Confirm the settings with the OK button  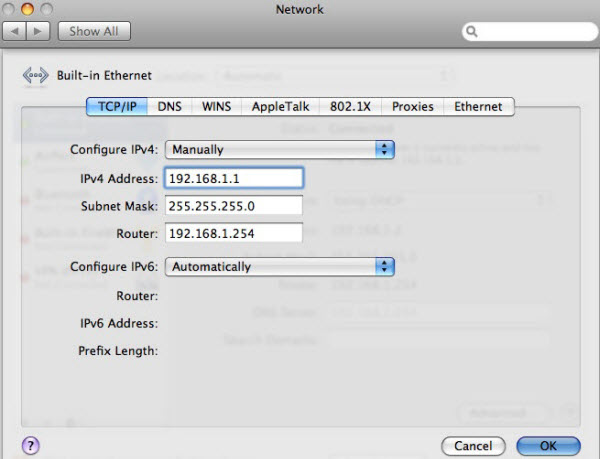pyautogui.click(x=548, y=444)
